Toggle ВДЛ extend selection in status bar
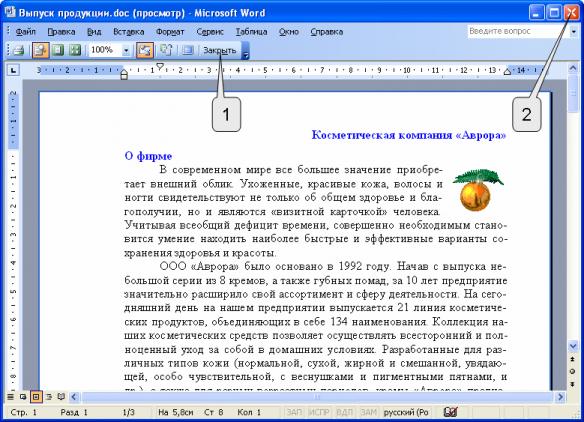Image resolution: width=584 pixels, height=422 pixels. (x=344, y=412)
